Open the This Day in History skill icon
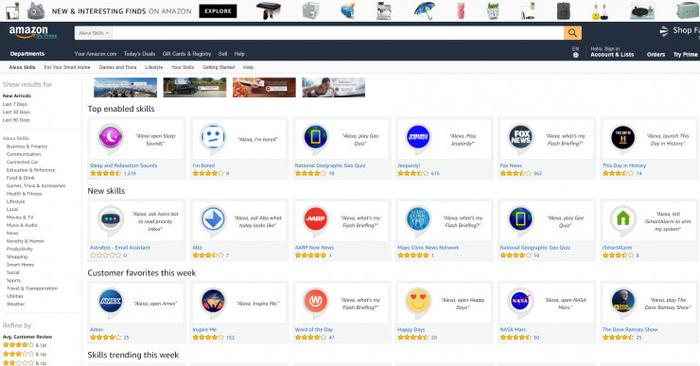 click(x=623, y=137)
